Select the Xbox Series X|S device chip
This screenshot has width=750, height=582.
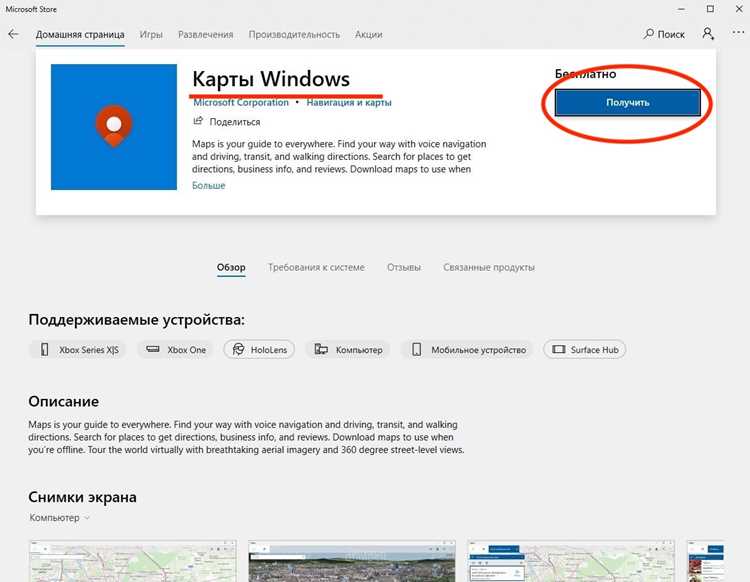tap(78, 350)
